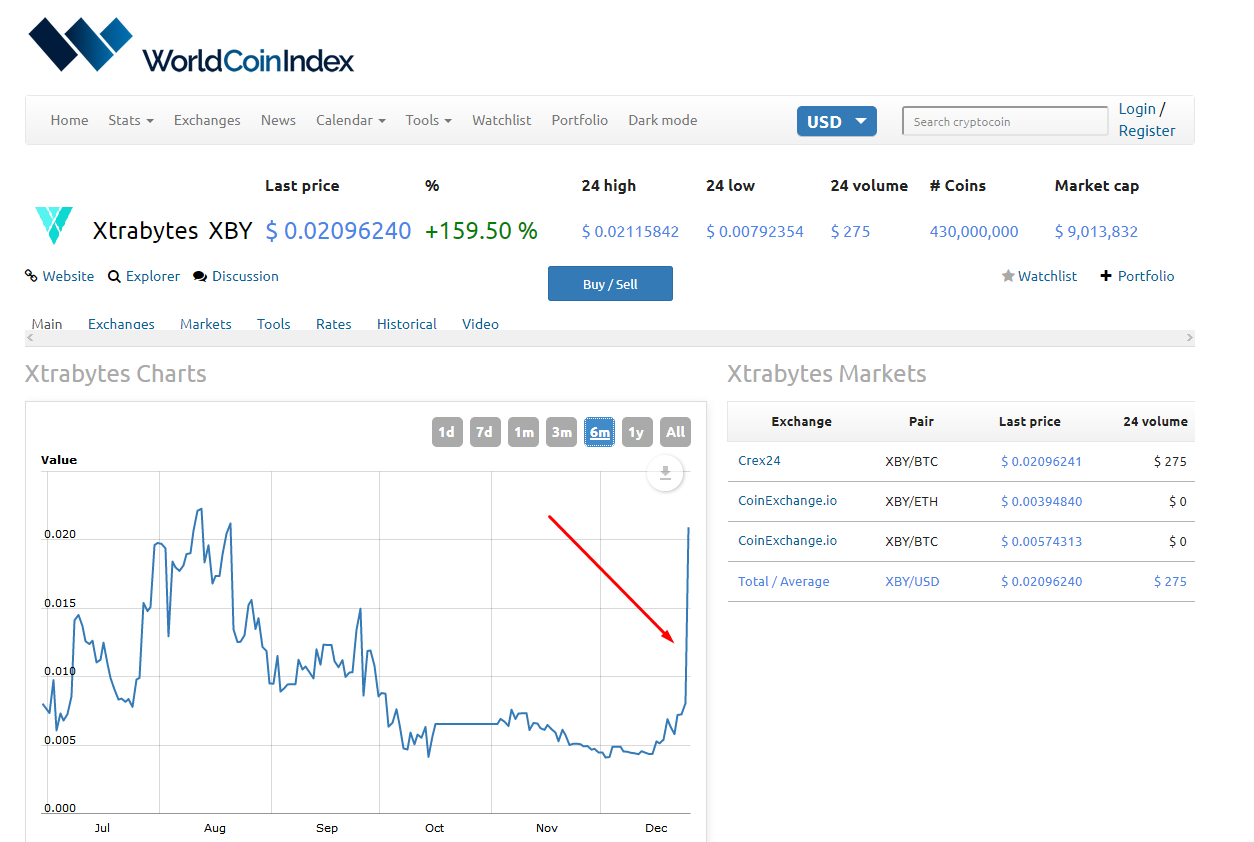This screenshot has height=842, width=1254.
Task: Open Portfolio in the top navbar
Action: 580,120
